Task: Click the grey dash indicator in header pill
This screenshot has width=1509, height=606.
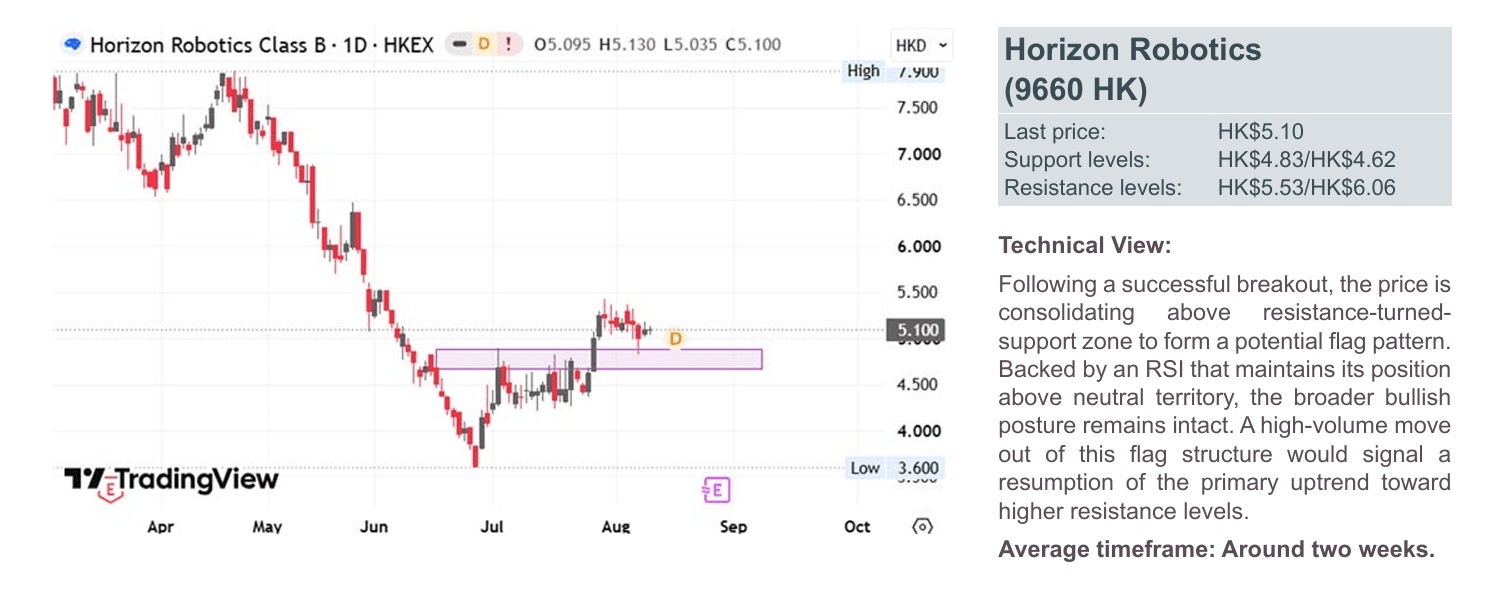Action: tap(459, 45)
